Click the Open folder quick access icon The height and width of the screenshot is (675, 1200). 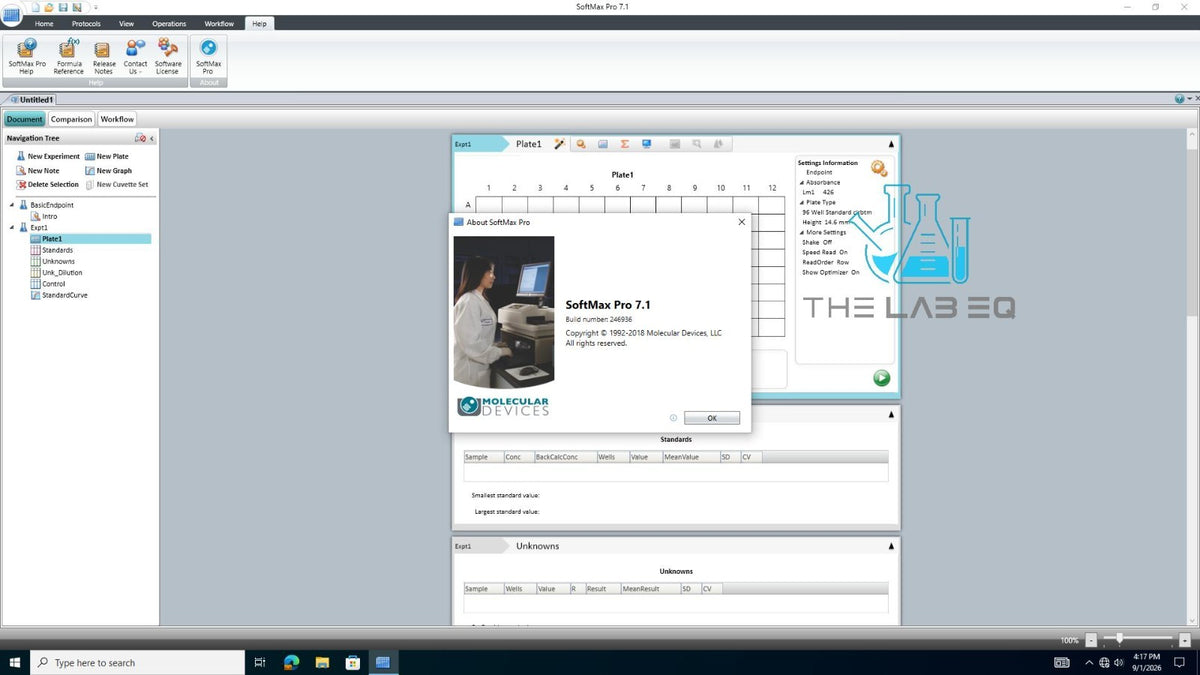(x=49, y=7)
